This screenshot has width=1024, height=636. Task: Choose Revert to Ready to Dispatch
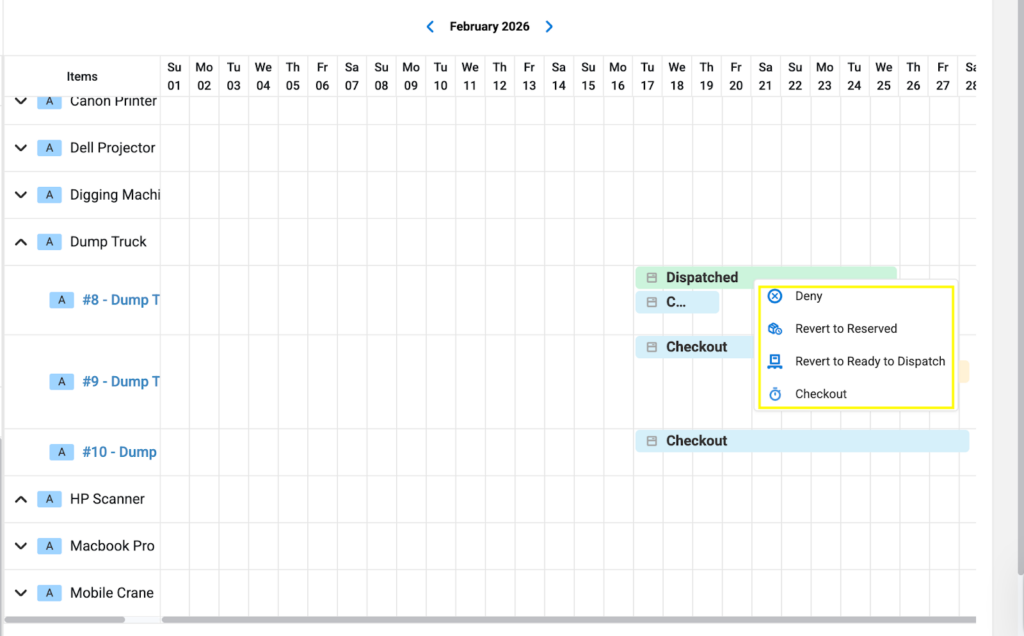pyautogui.click(x=869, y=361)
